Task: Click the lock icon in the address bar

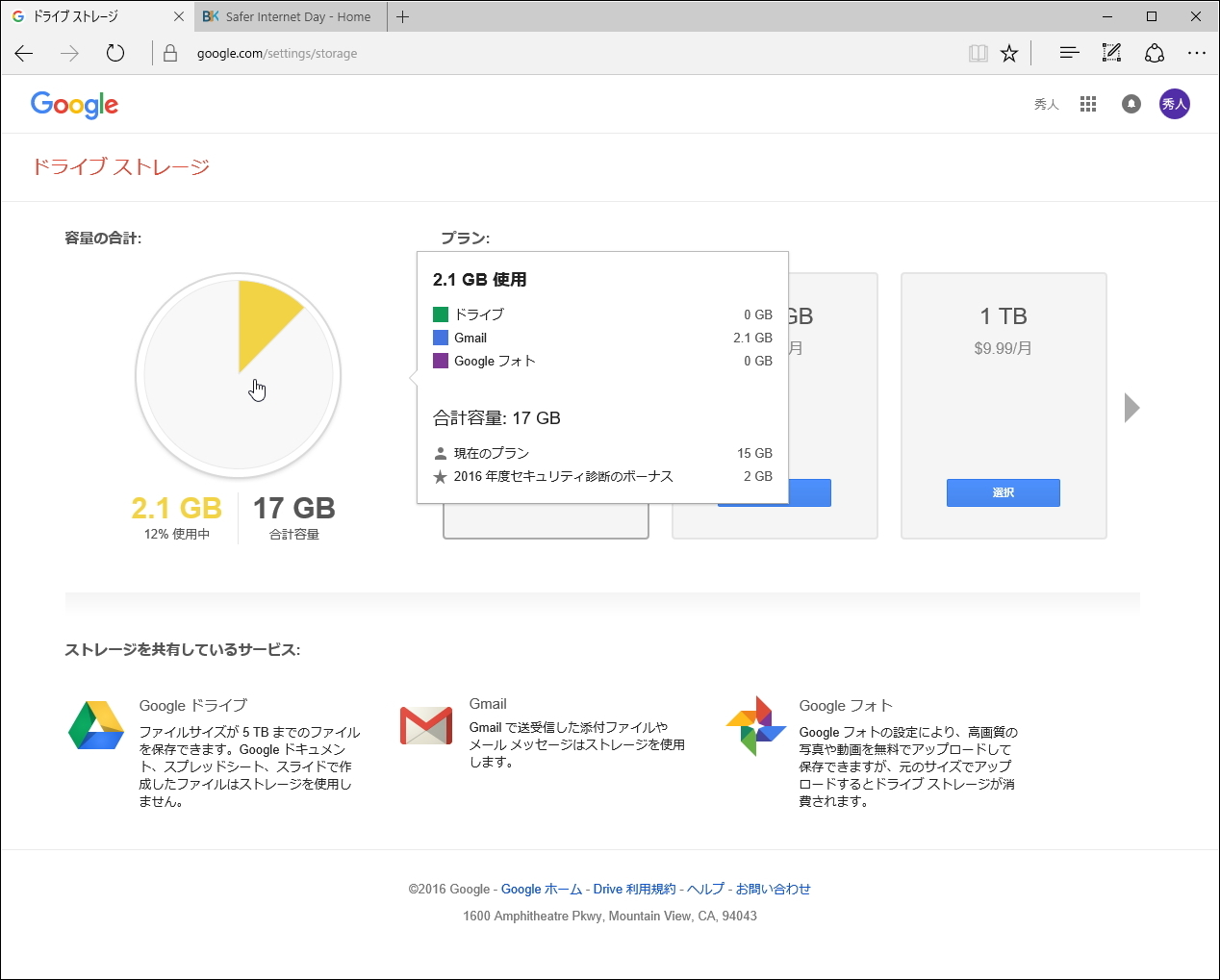Action: (x=168, y=53)
